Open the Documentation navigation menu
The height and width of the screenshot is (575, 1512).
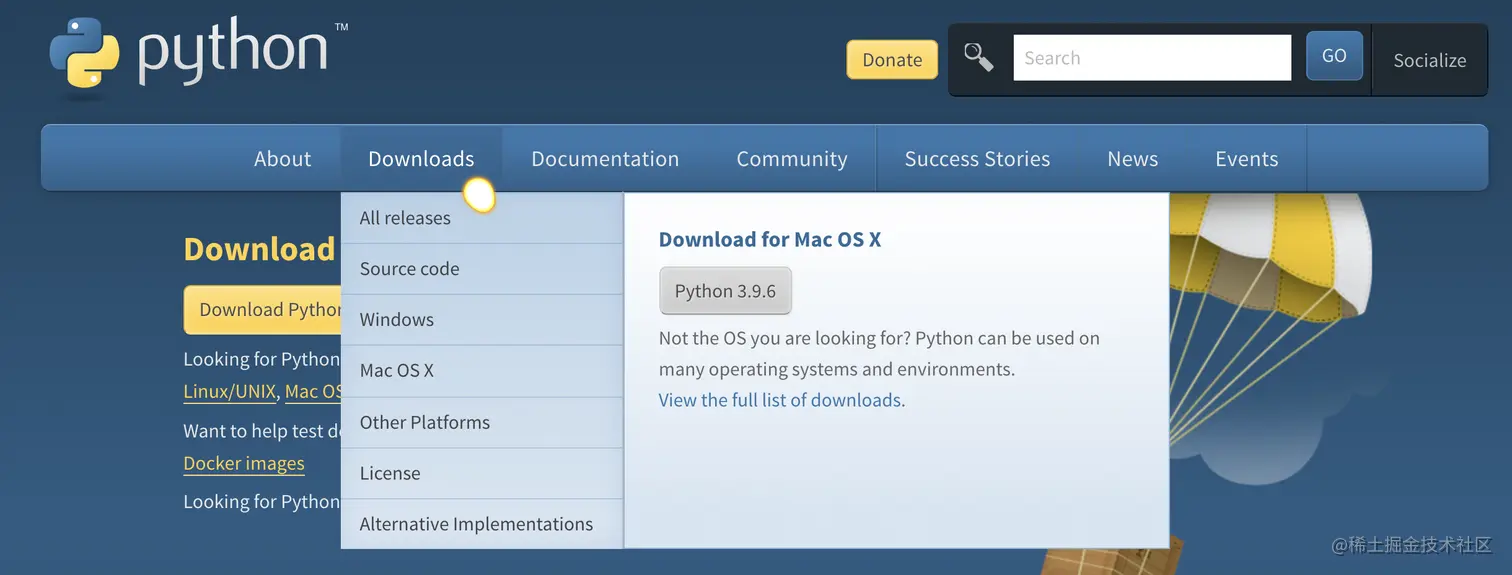(x=605, y=159)
